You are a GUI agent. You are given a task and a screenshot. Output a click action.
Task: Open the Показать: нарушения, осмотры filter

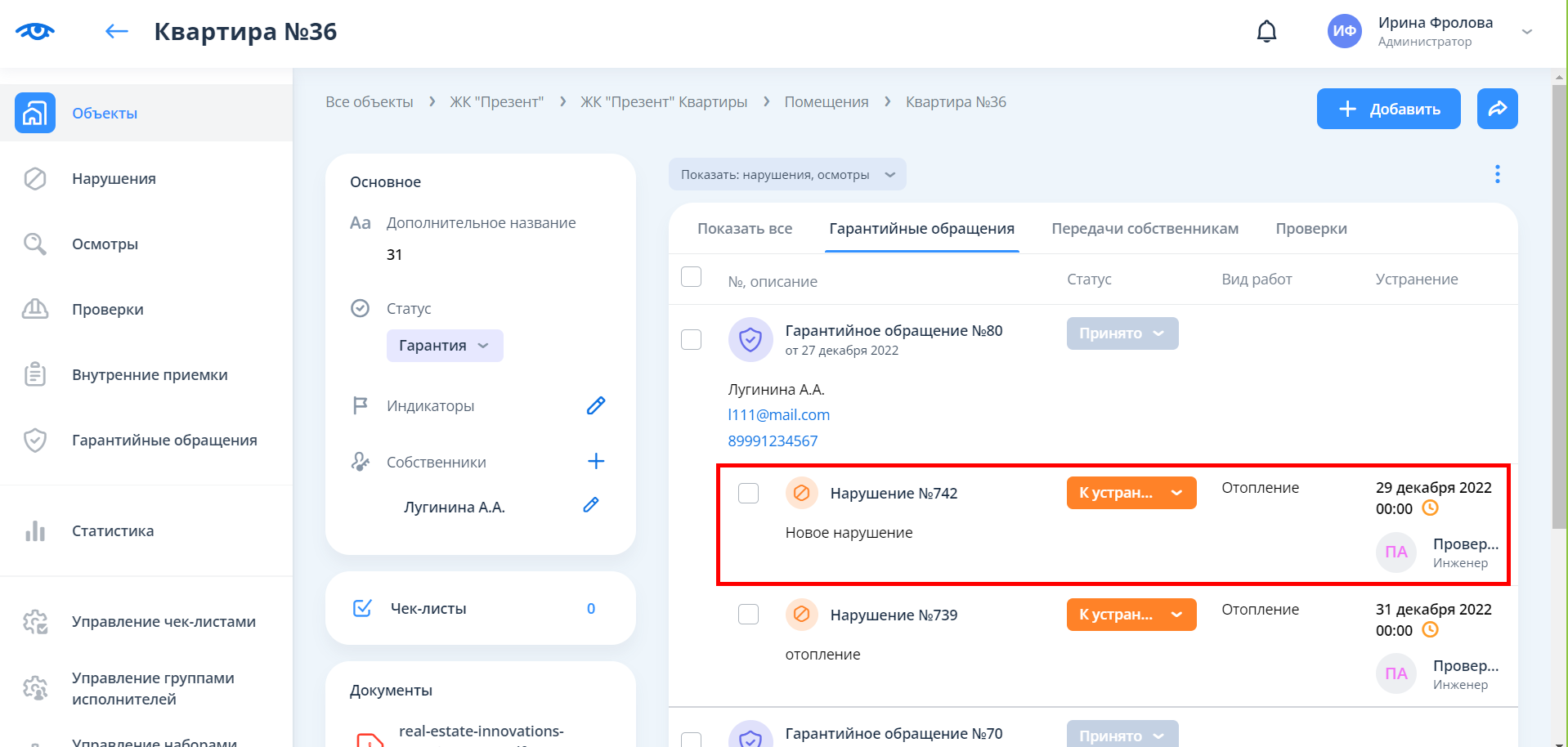pyautogui.click(x=786, y=175)
